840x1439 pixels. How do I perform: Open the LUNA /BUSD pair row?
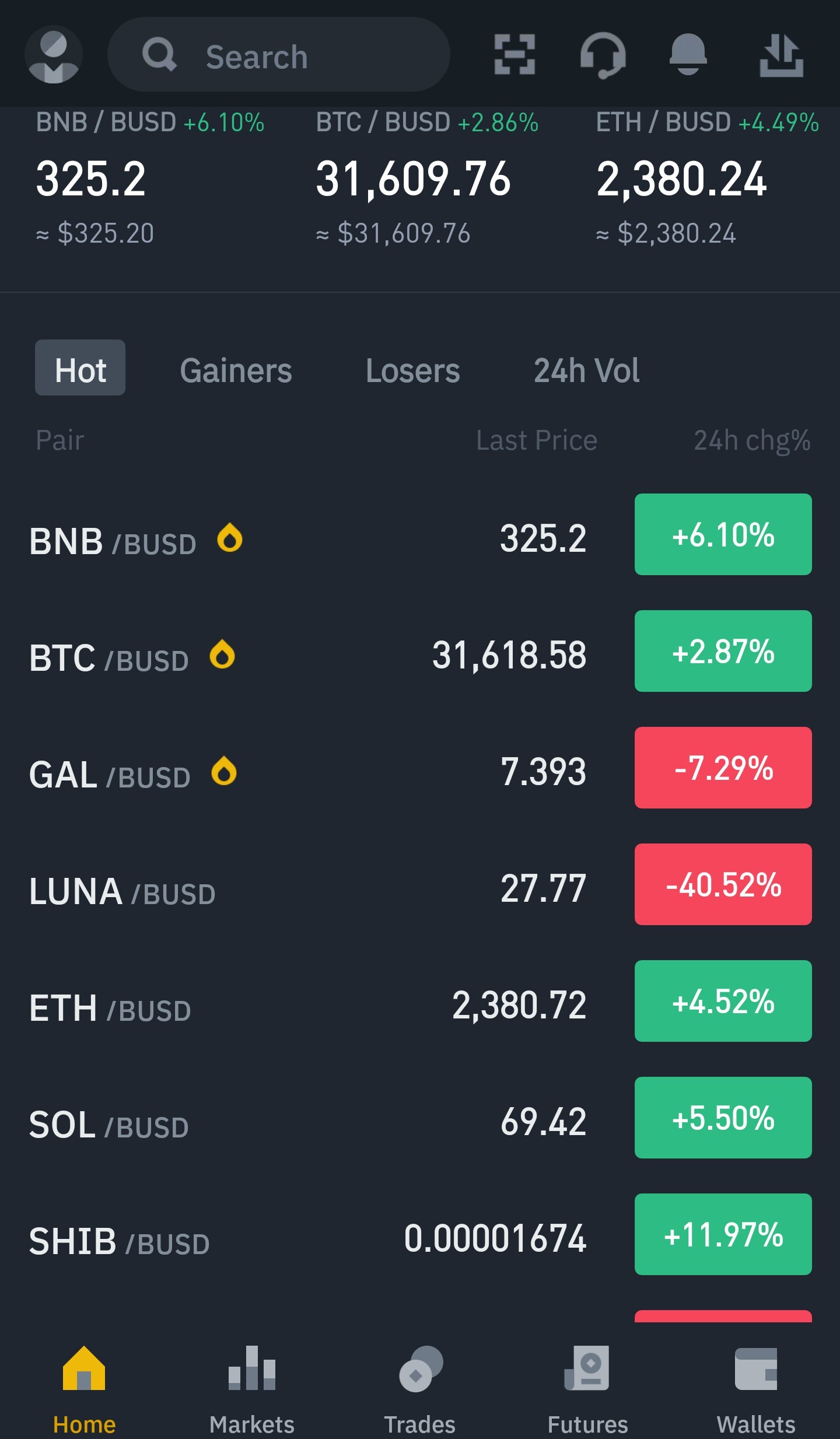420,884
